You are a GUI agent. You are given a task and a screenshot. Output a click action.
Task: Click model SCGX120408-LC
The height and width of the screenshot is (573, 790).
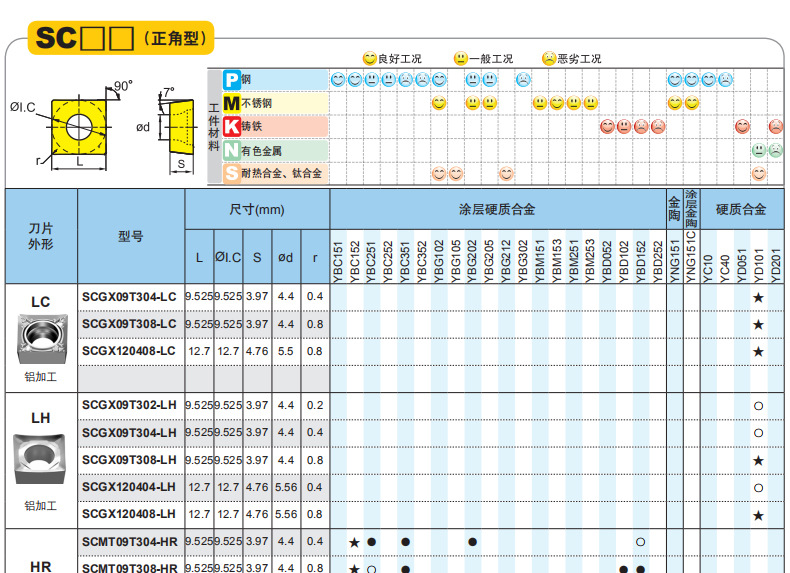click(128, 351)
